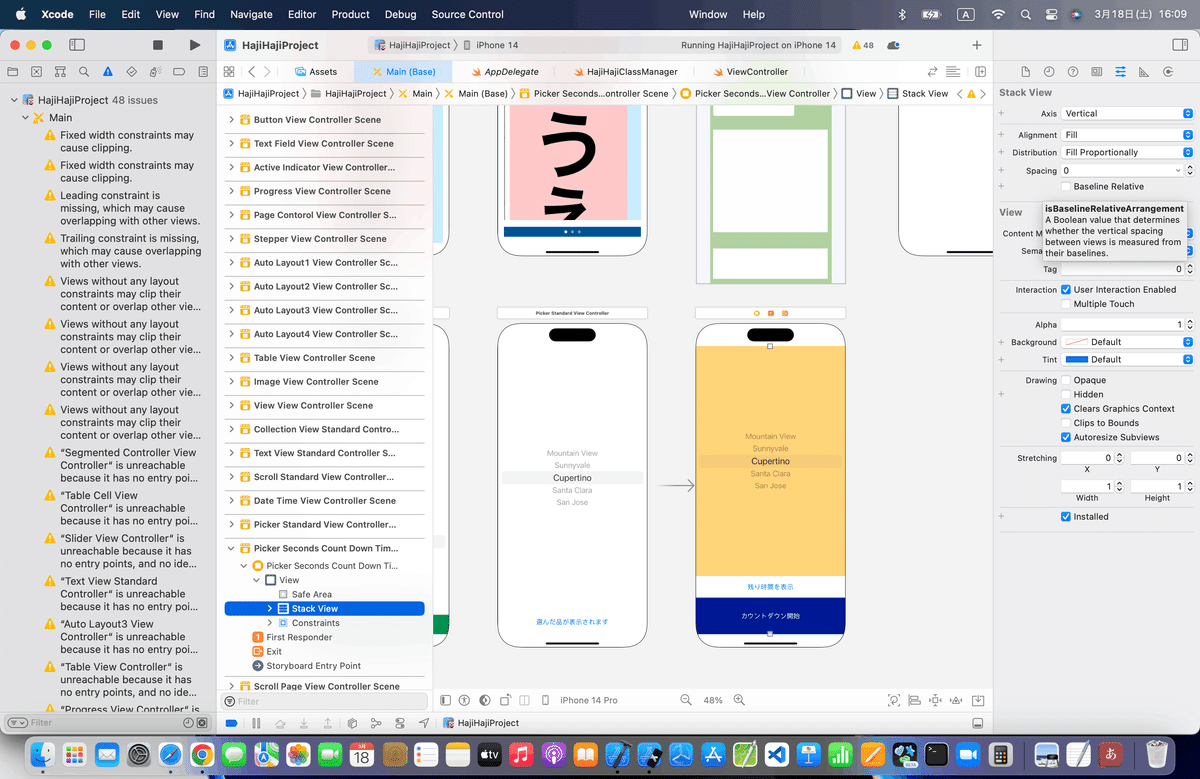
Task: Open the Debug navigator spray icon
Action: pos(155,72)
